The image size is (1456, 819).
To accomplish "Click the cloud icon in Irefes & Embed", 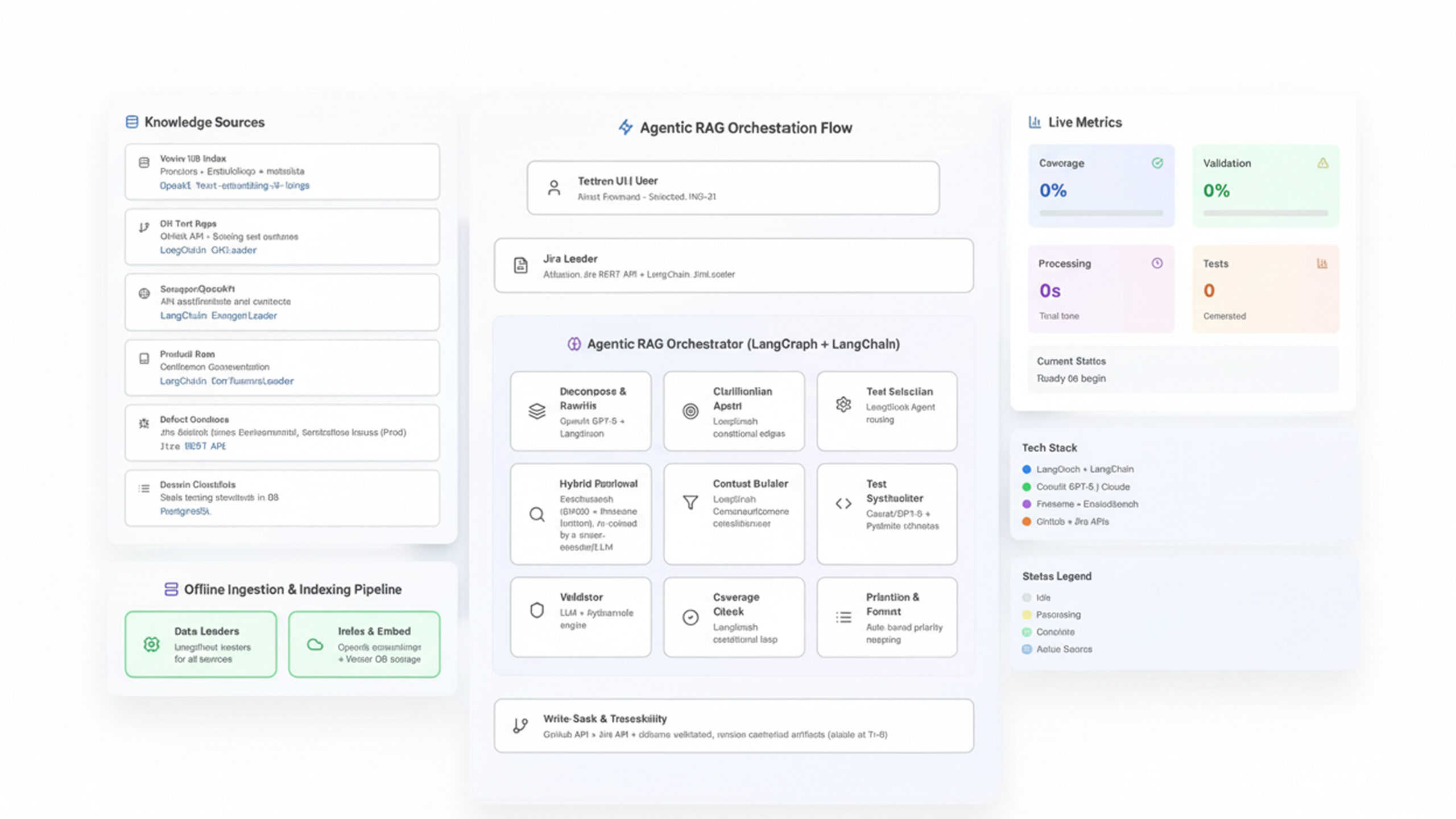I will pos(315,644).
